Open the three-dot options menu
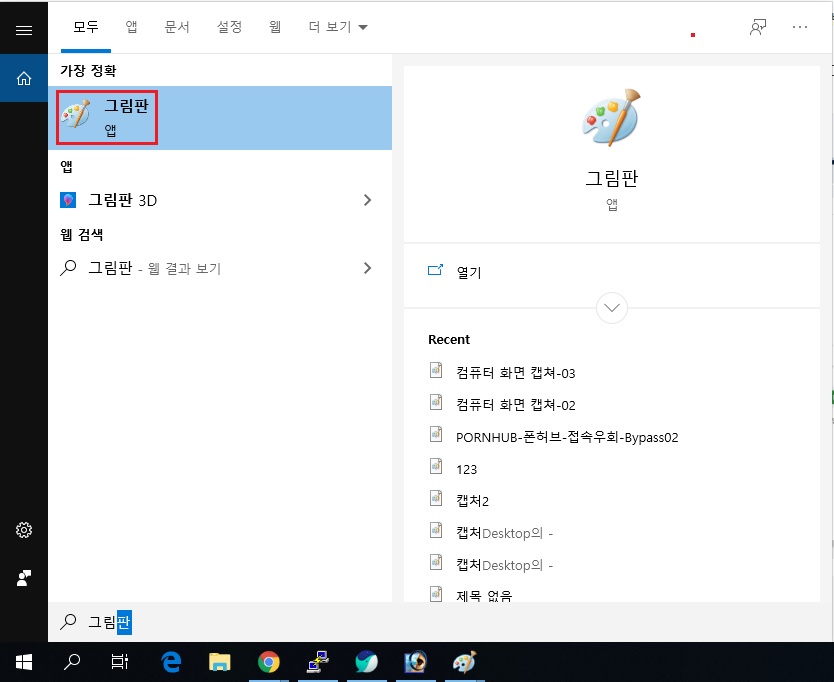 click(x=799, y=27)
